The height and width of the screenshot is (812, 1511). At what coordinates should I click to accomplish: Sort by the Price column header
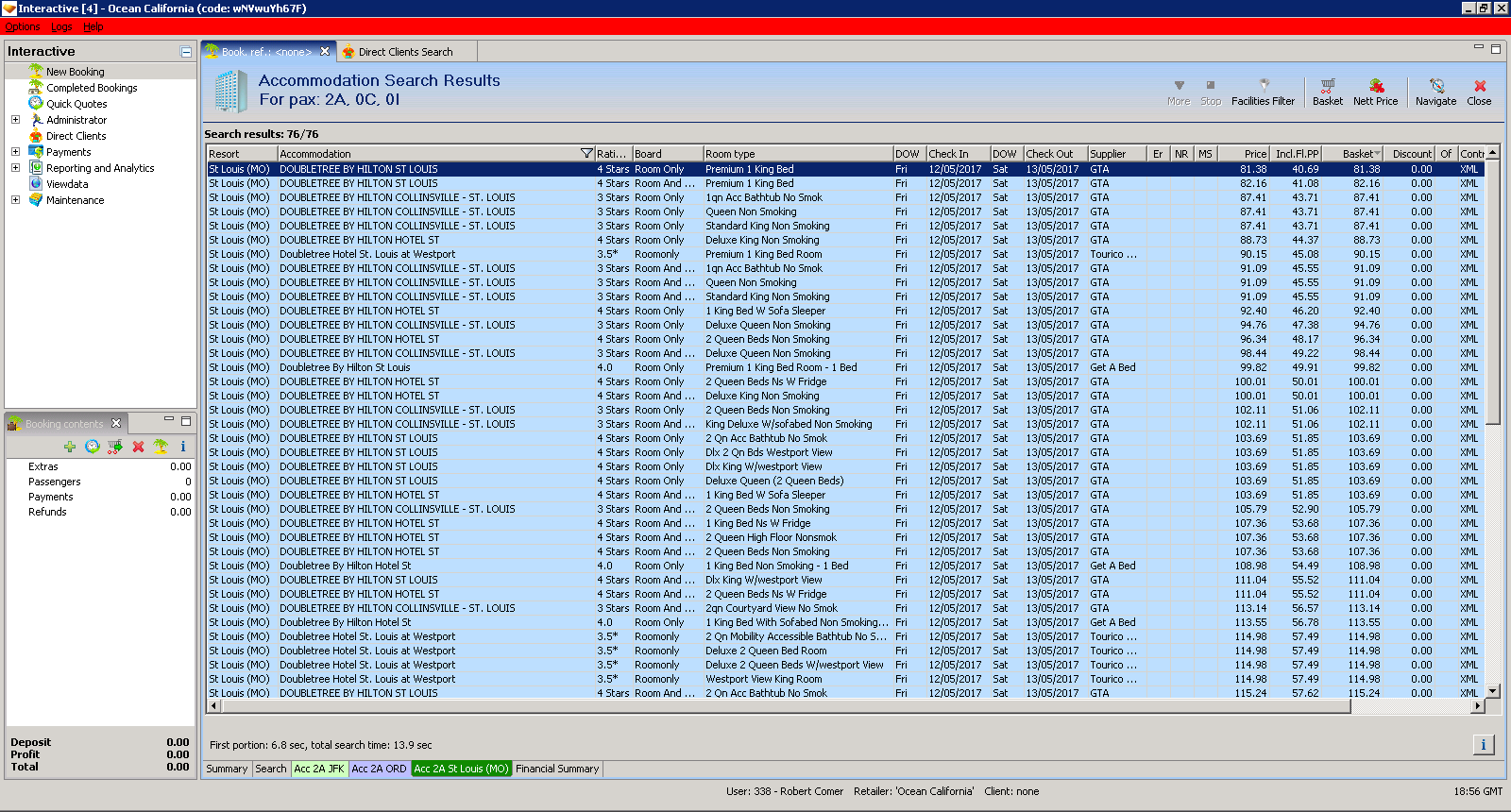pos(1244,154)
